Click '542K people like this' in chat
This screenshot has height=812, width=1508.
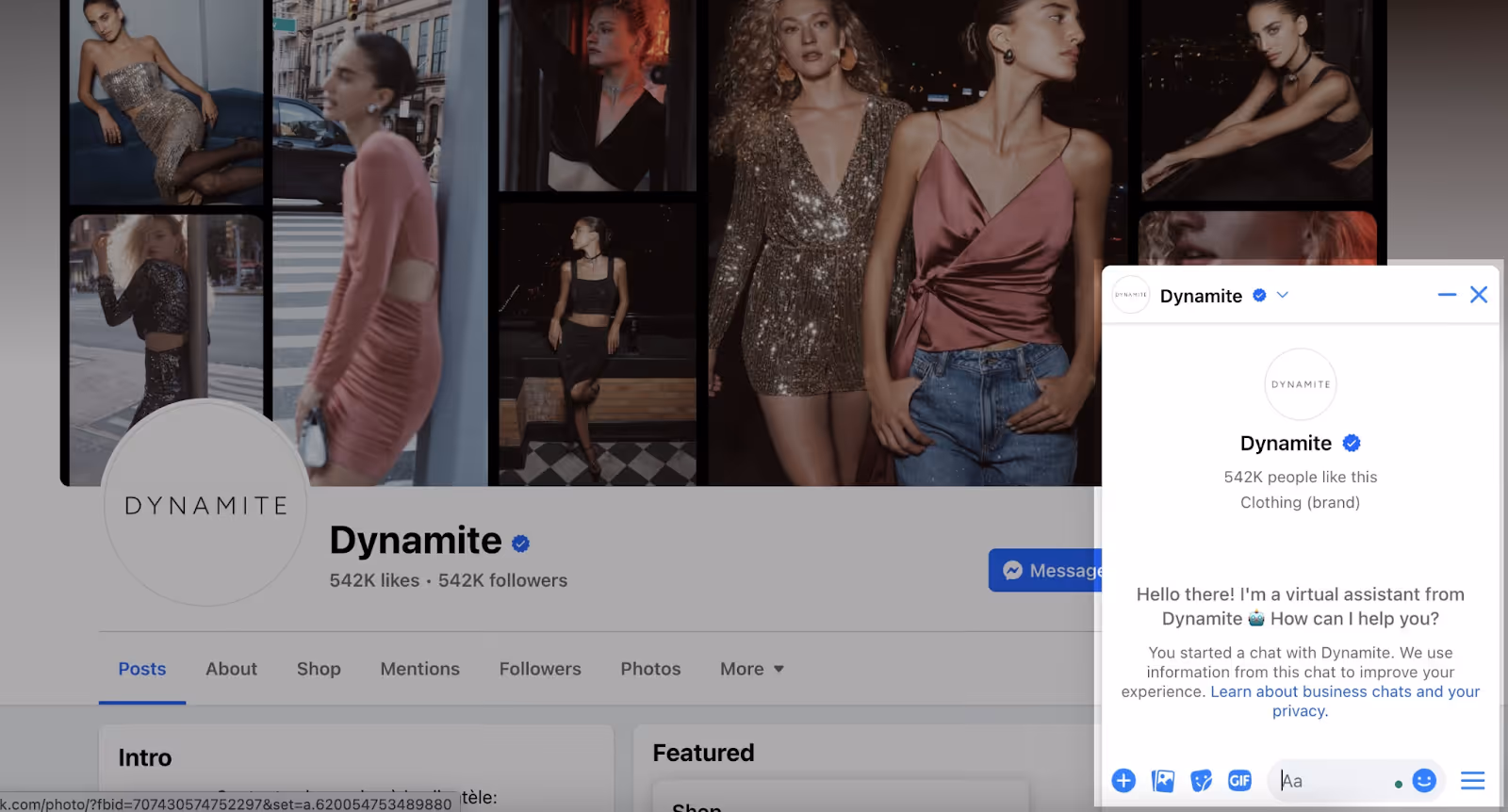[1301, 477]
